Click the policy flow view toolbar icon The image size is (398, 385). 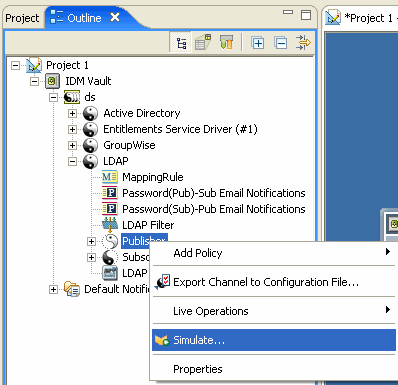pyautogui.click(x=203, y=42)
